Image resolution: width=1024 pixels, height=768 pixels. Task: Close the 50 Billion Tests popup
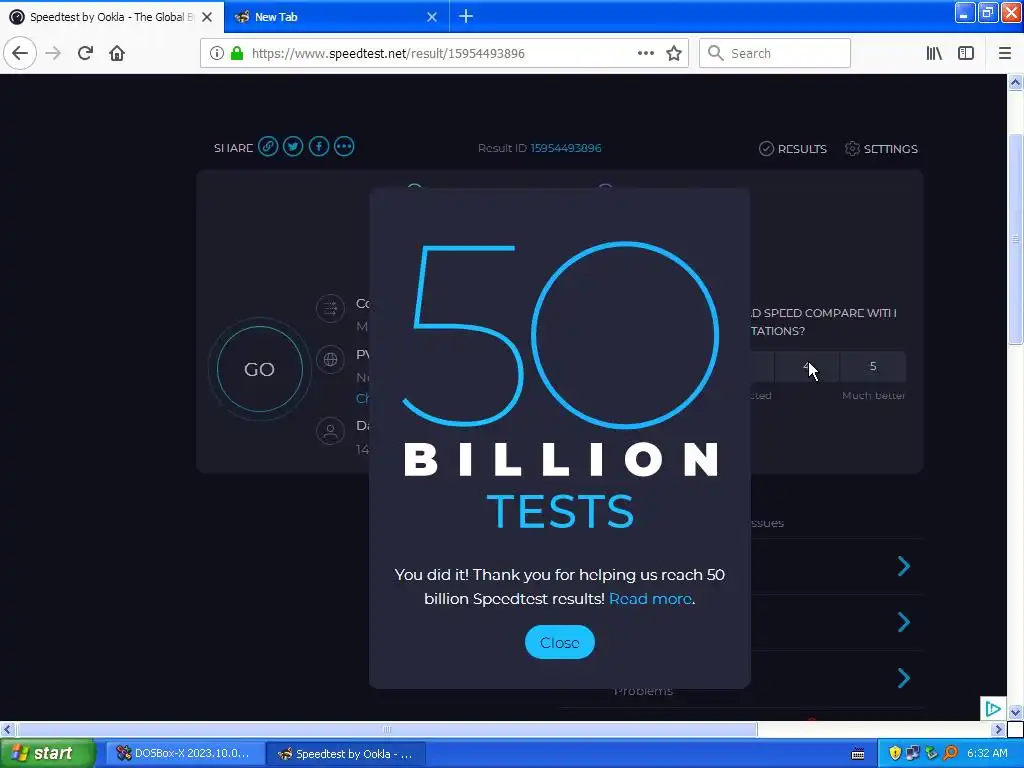[560, 642]
